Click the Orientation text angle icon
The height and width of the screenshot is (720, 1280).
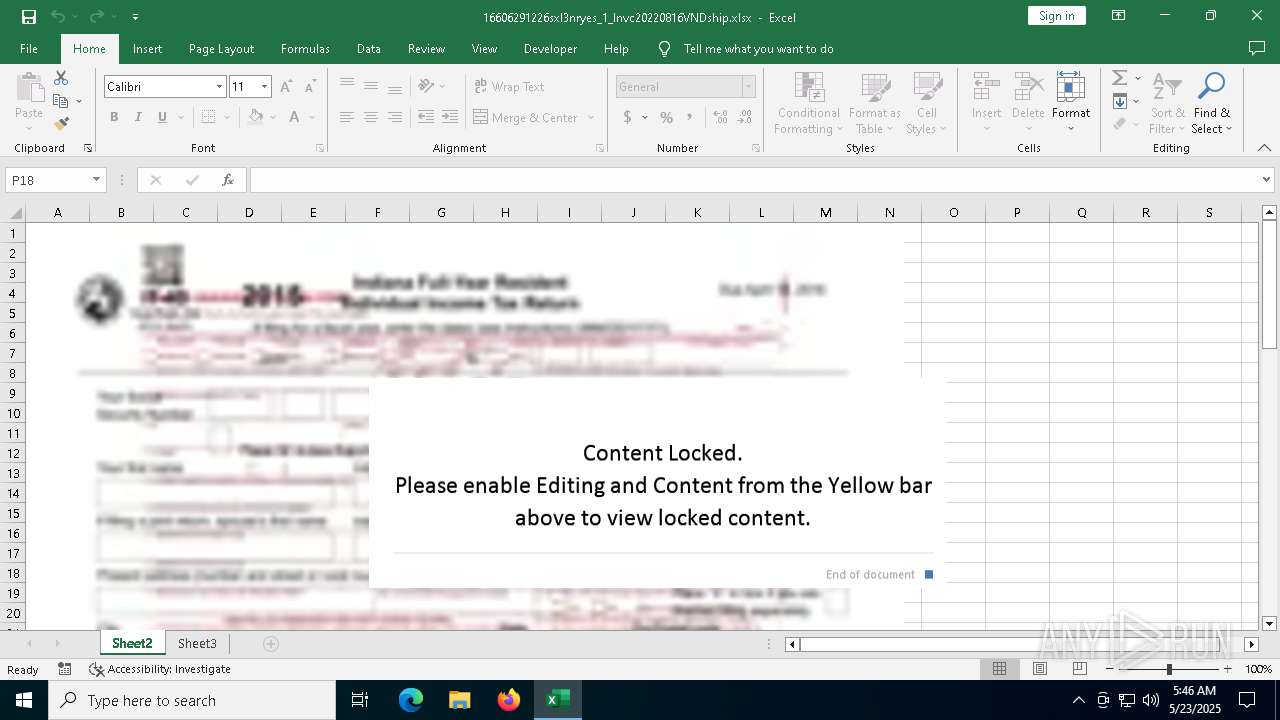(x=427, y=86)
